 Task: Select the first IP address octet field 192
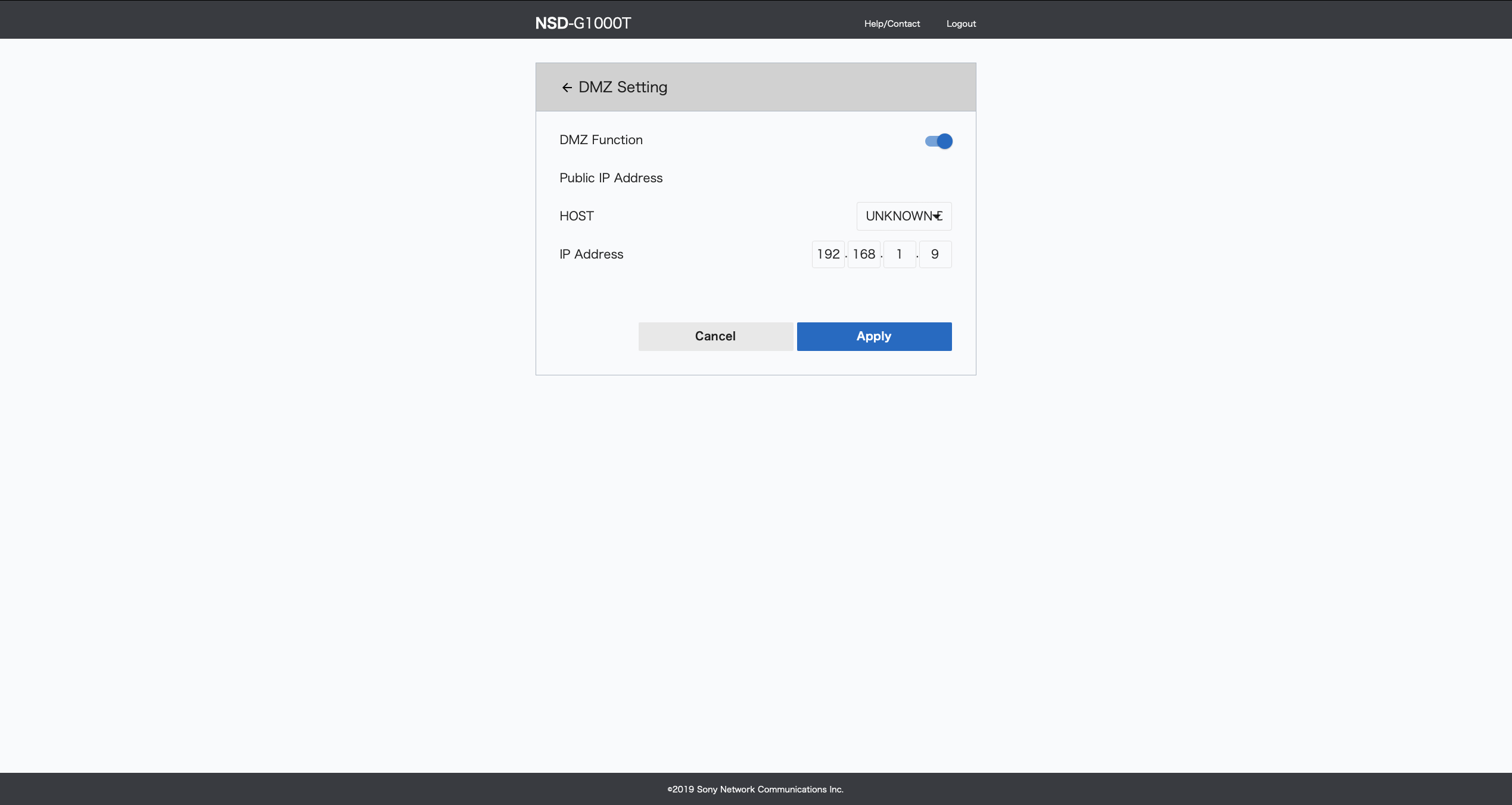point(828,254)
